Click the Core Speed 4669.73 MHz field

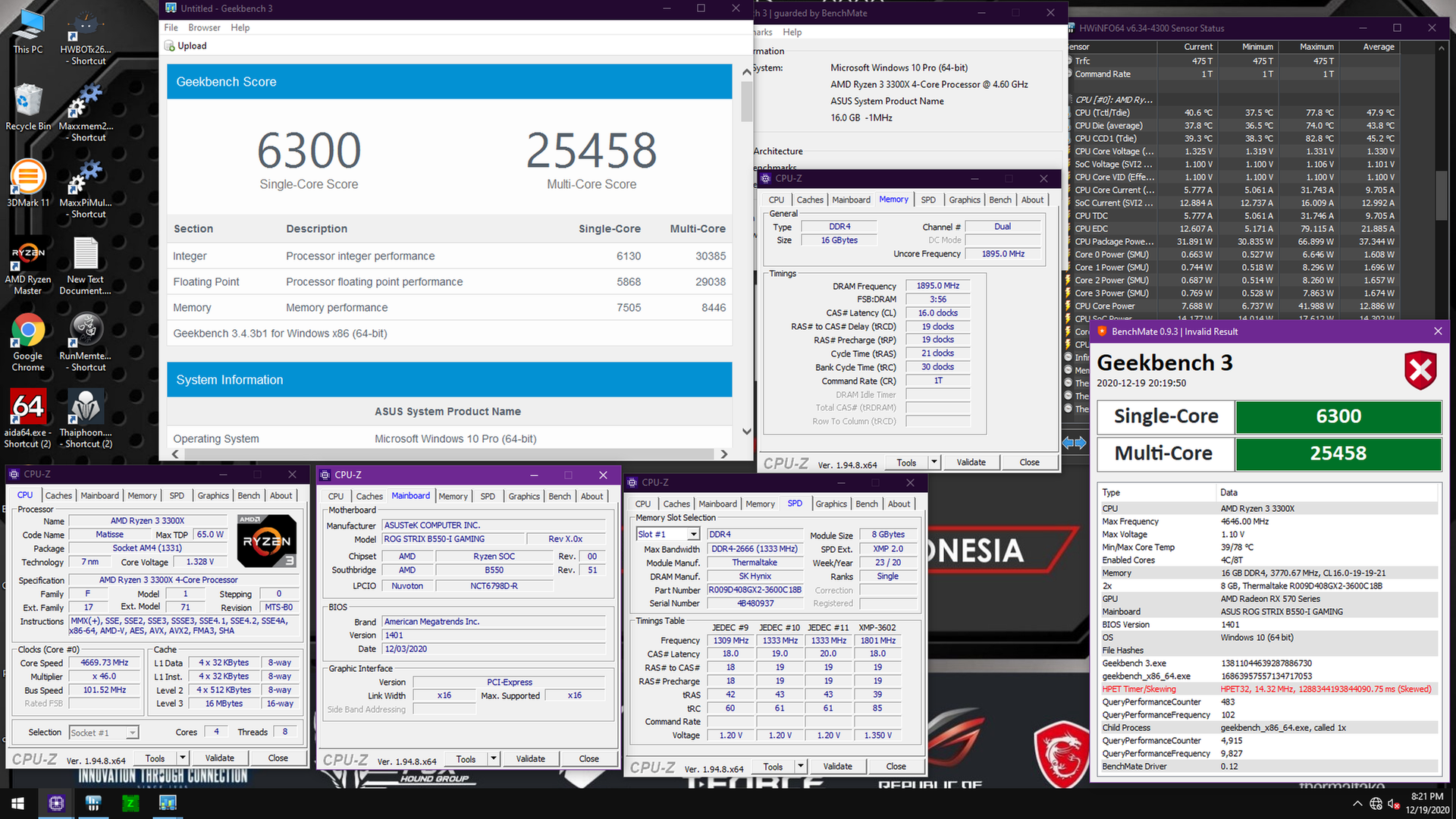point(105,663)
